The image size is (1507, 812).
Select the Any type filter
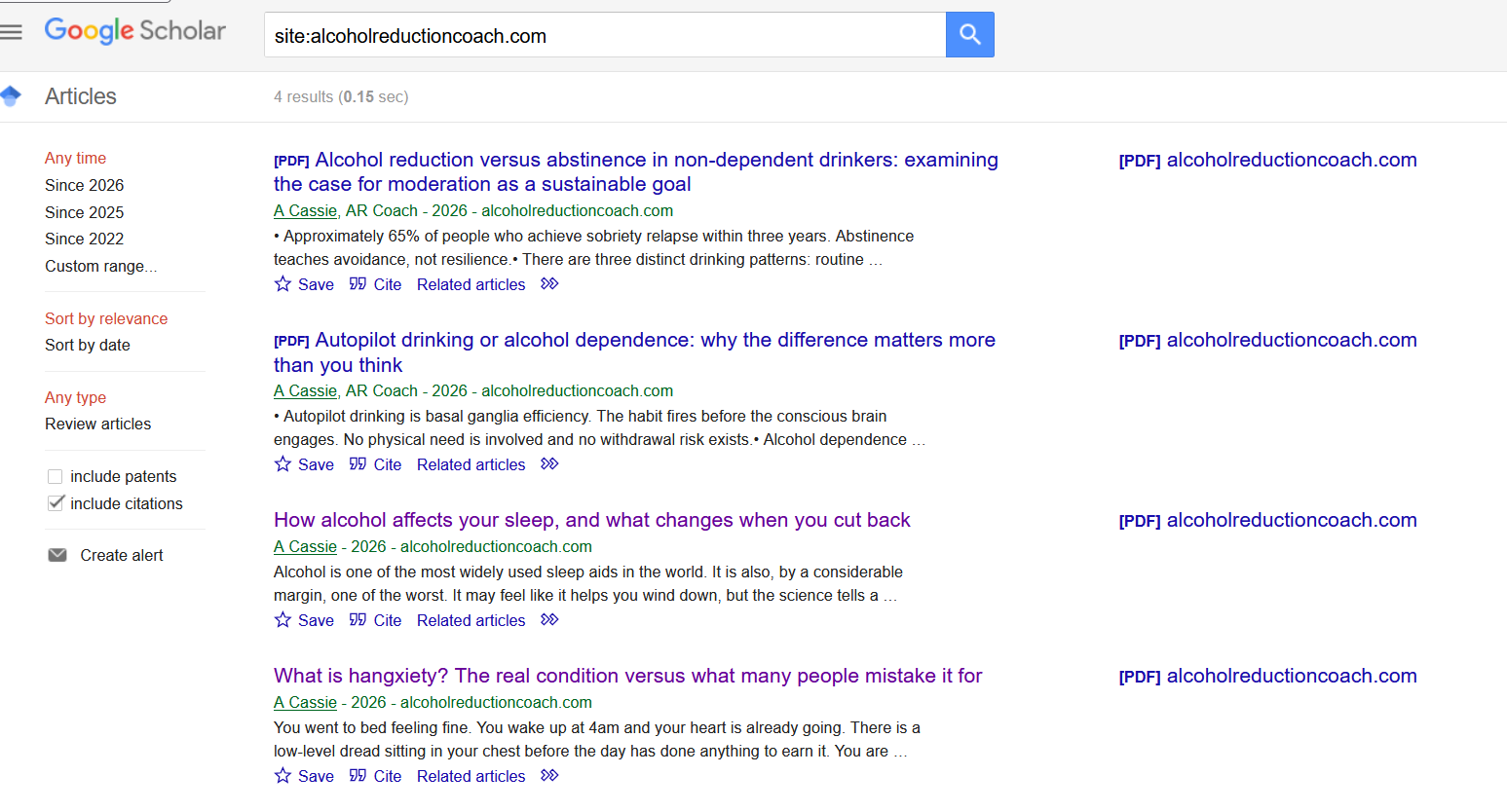[x=75, y=397]
